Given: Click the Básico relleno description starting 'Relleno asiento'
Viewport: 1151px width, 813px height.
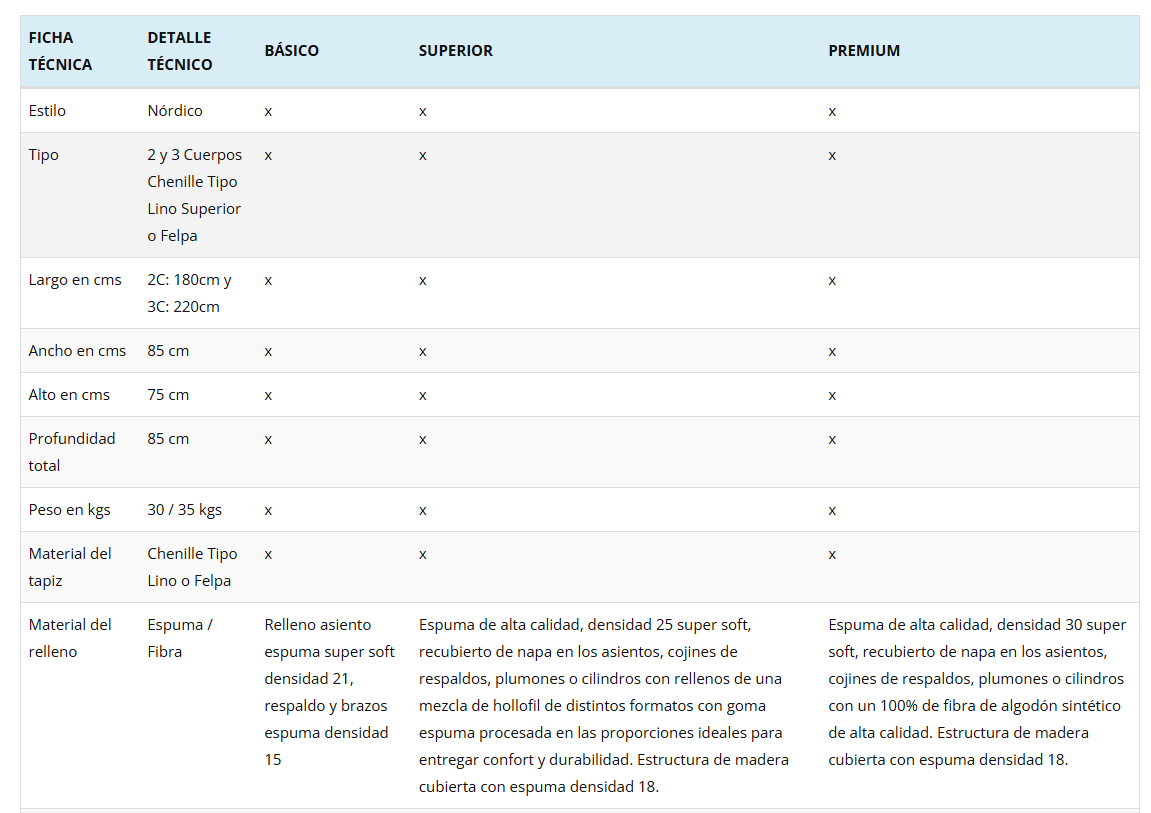Looking at the screenshot, I should click(x=329, y=692).
